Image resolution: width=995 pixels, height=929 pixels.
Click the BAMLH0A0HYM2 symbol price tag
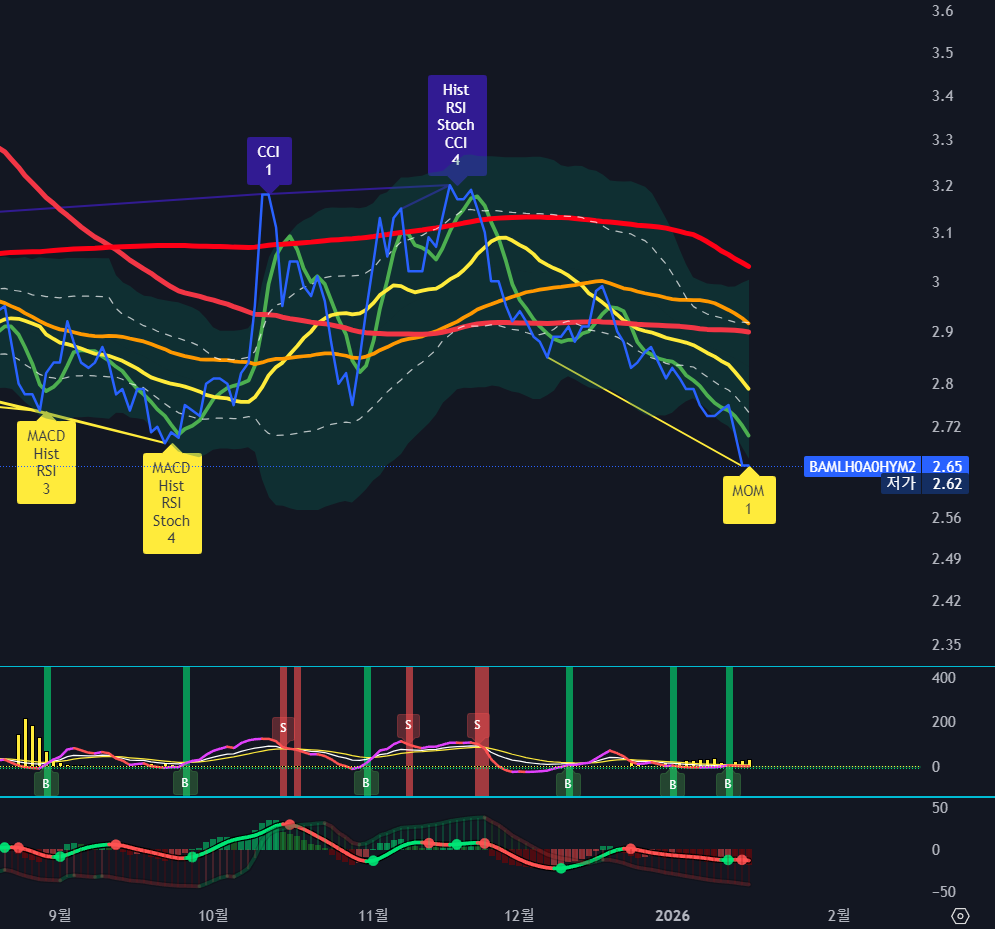pos(863,466)
